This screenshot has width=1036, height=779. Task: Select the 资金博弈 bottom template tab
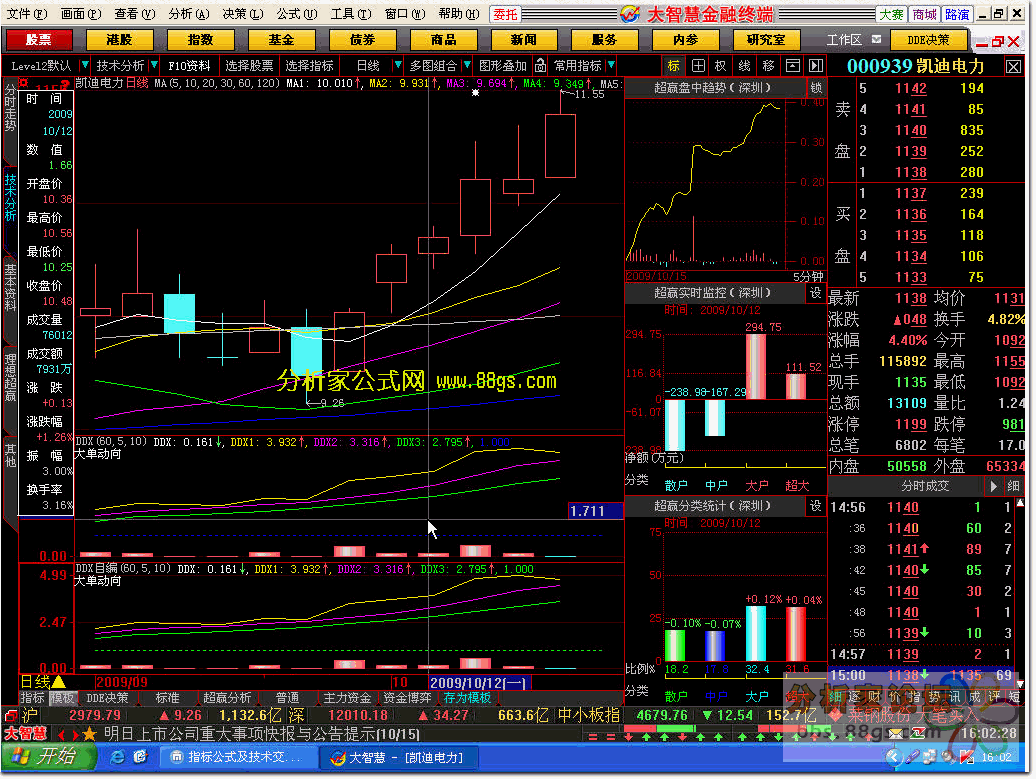pyautogui.click(x=407, y=698)
